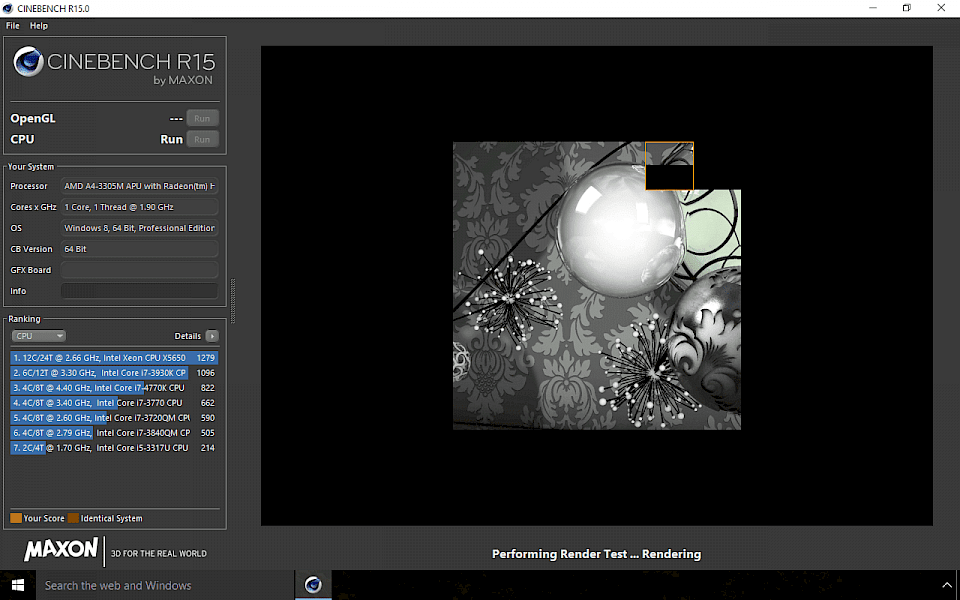Open the Help menu

39,25
